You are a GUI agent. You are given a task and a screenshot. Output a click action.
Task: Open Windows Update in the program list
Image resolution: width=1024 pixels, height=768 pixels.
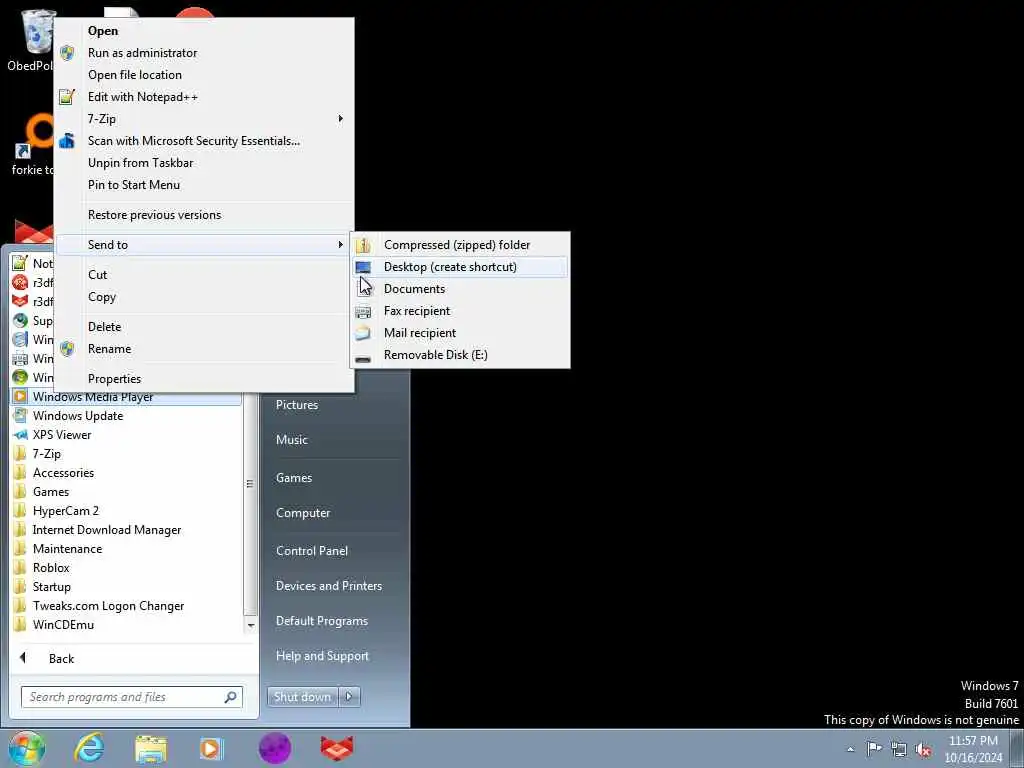(x=127, y=416)
